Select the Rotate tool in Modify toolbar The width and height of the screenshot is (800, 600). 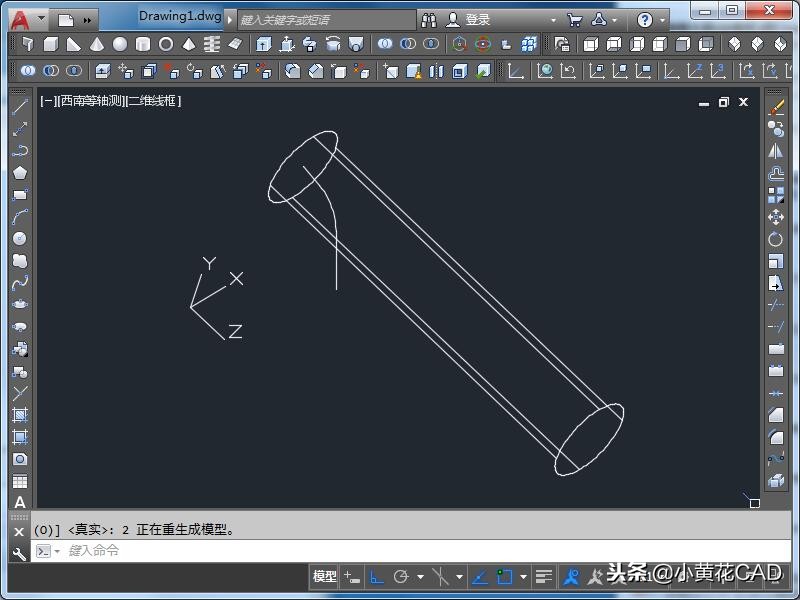[x=776, y=239]
